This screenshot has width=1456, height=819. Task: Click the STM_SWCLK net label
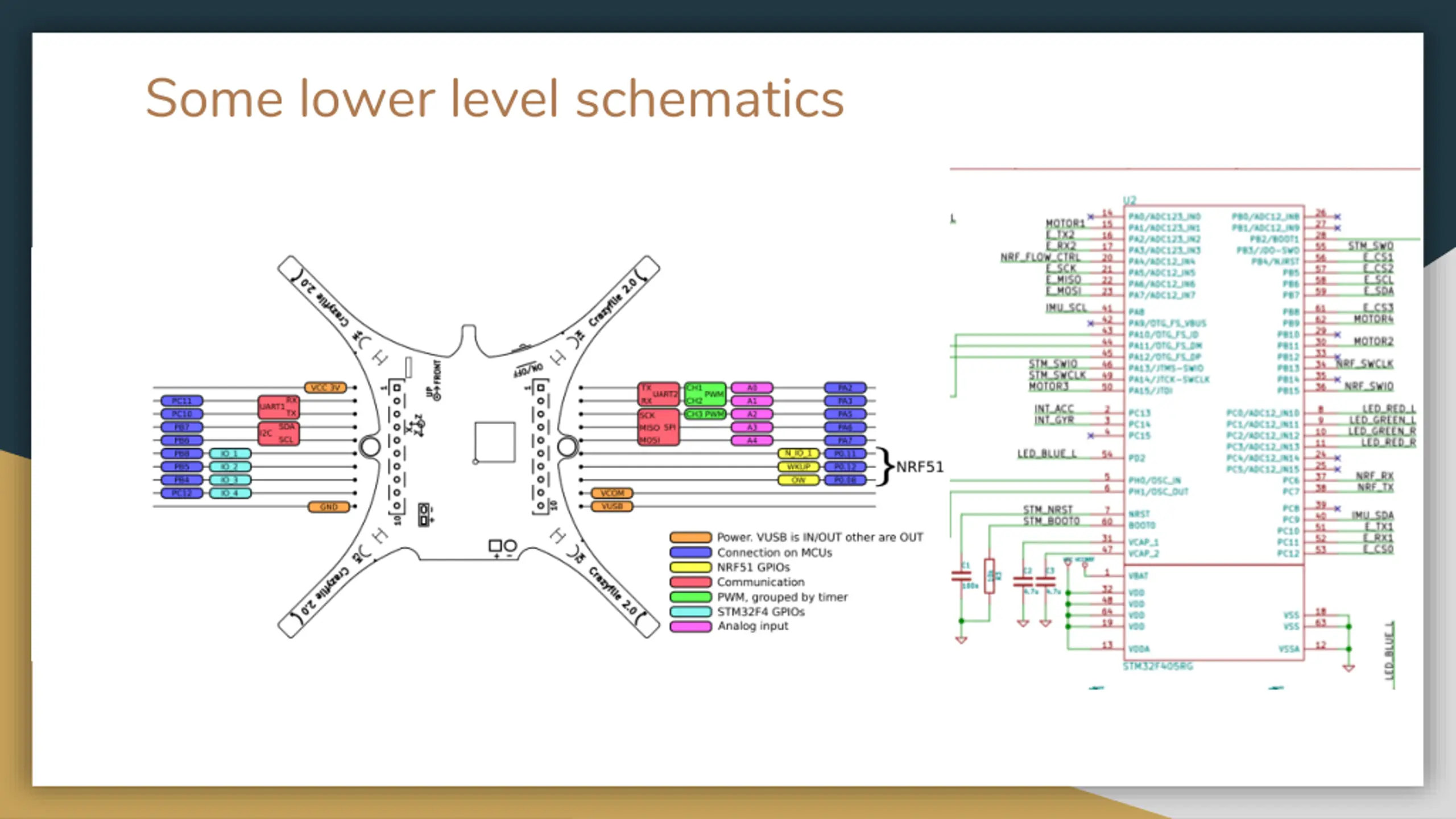tap(1057, 375)
